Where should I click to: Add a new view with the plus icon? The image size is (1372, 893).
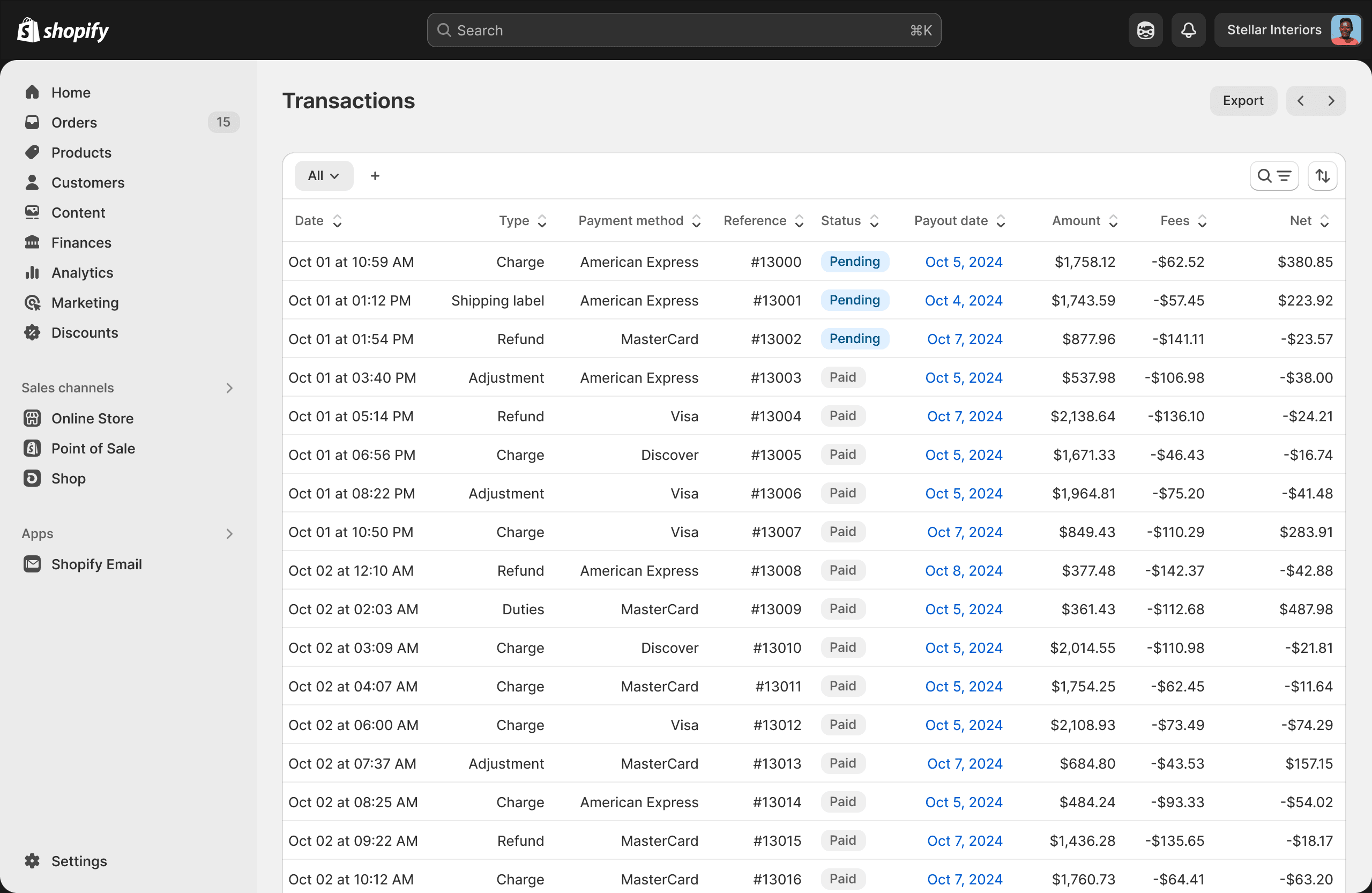(x=375, y=175)
